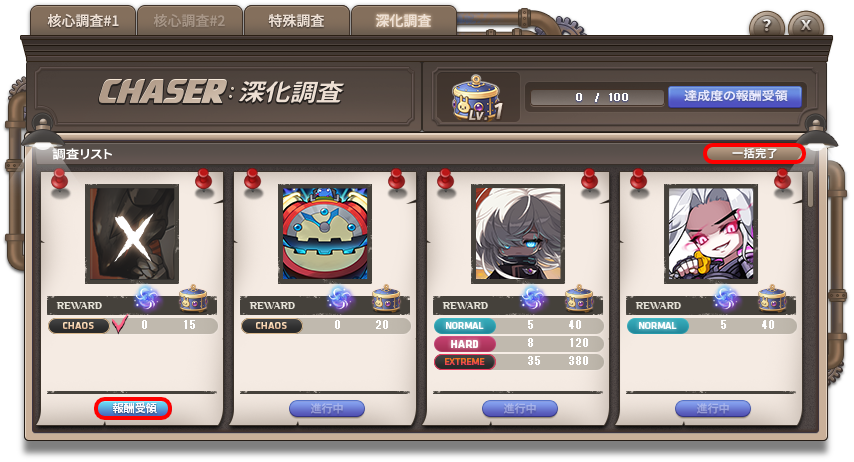Click the red pushpin on first card's left

pos(59,180)
